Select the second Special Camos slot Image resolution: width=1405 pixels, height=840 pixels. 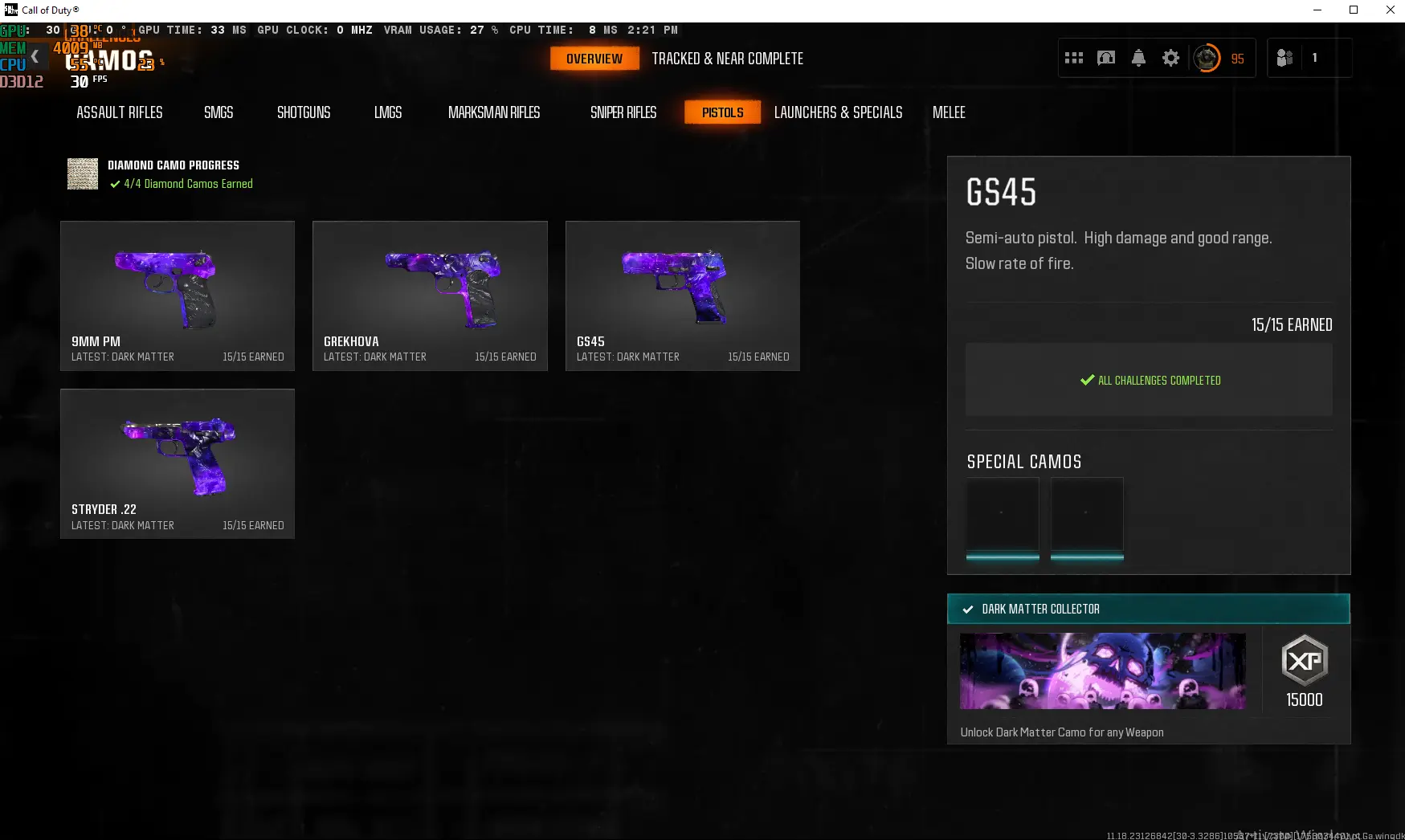(1087, 517)
